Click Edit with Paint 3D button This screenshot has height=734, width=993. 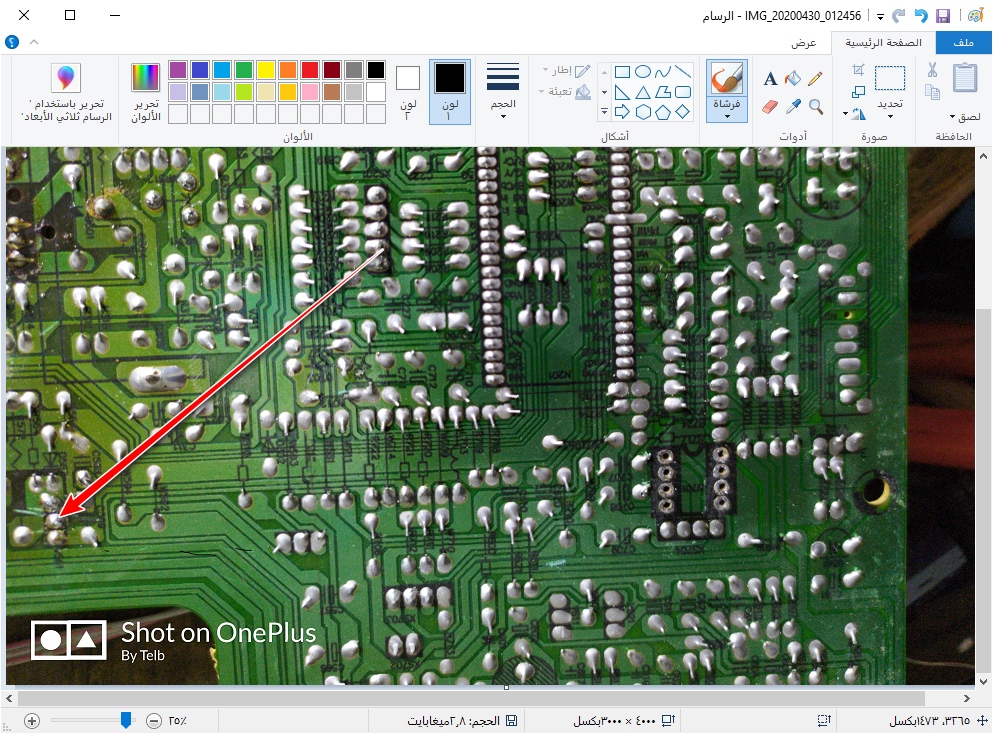click(x=66, y=91)
